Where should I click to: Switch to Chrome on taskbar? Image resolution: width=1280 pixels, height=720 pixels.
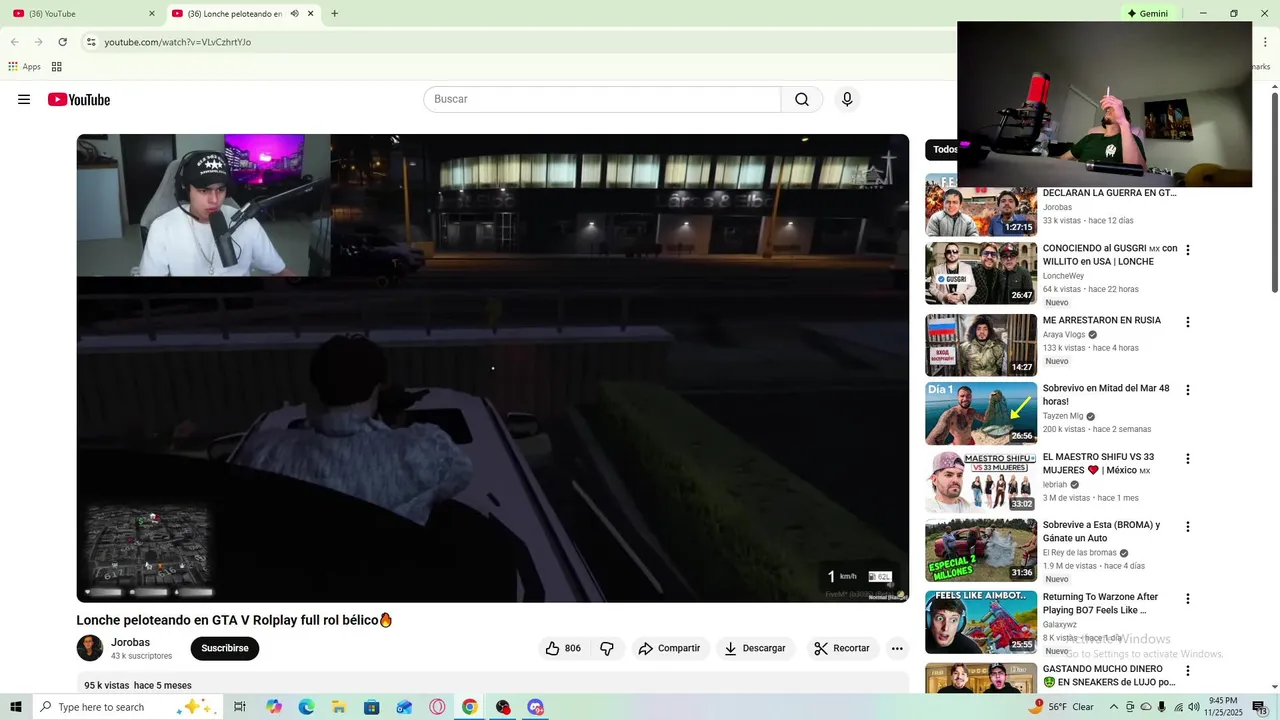click(x=469, y=707)
